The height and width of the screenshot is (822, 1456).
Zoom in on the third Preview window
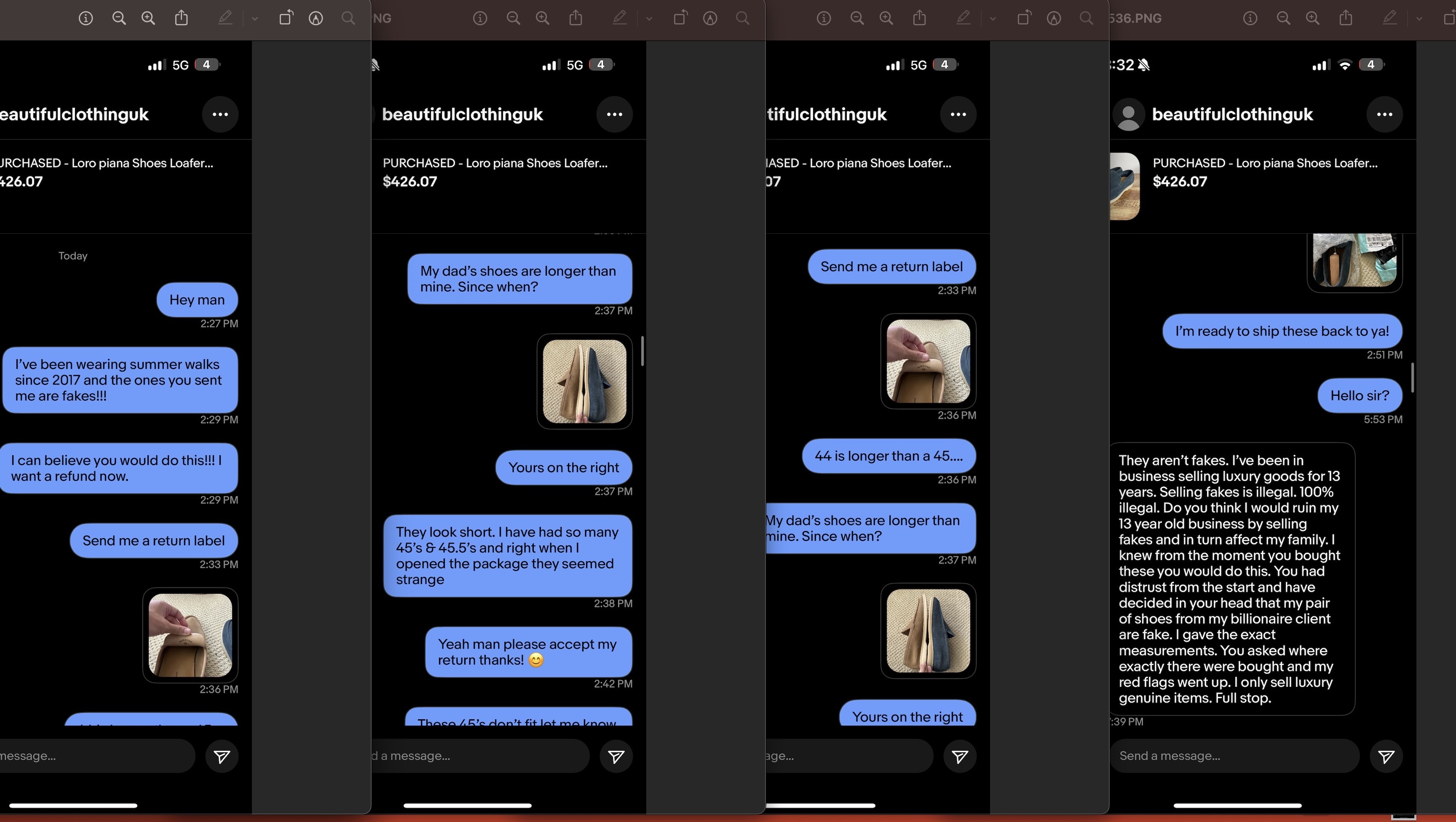[x=886, y=19]
